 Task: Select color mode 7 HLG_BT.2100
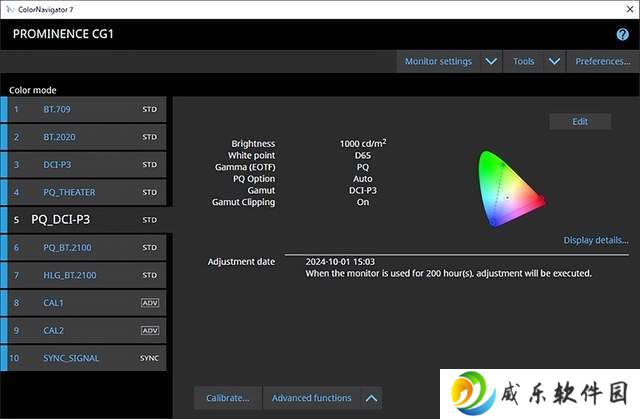pyautogui.click(x=83, y=275)
